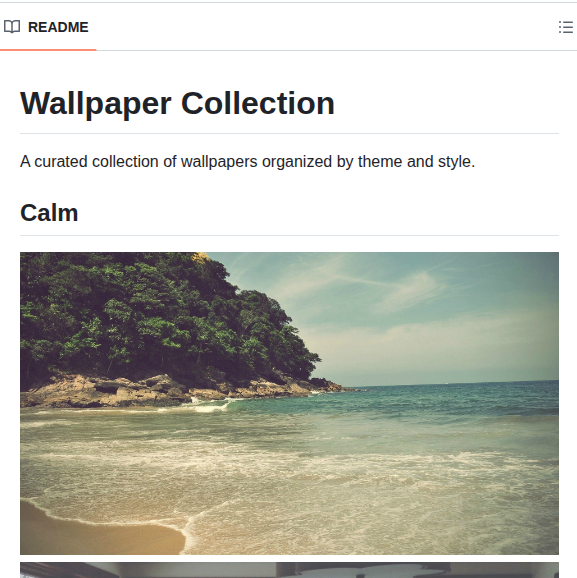The width and height of the screenshot is (577, 578).
Task: Click the description sentence about curated wallpapers
Action: point(247,162)
